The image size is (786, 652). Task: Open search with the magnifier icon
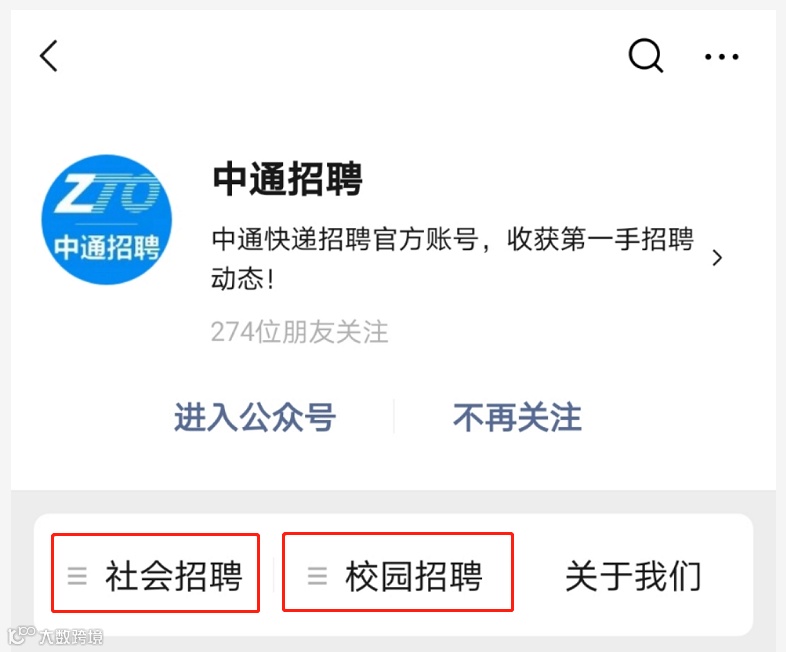646,56
